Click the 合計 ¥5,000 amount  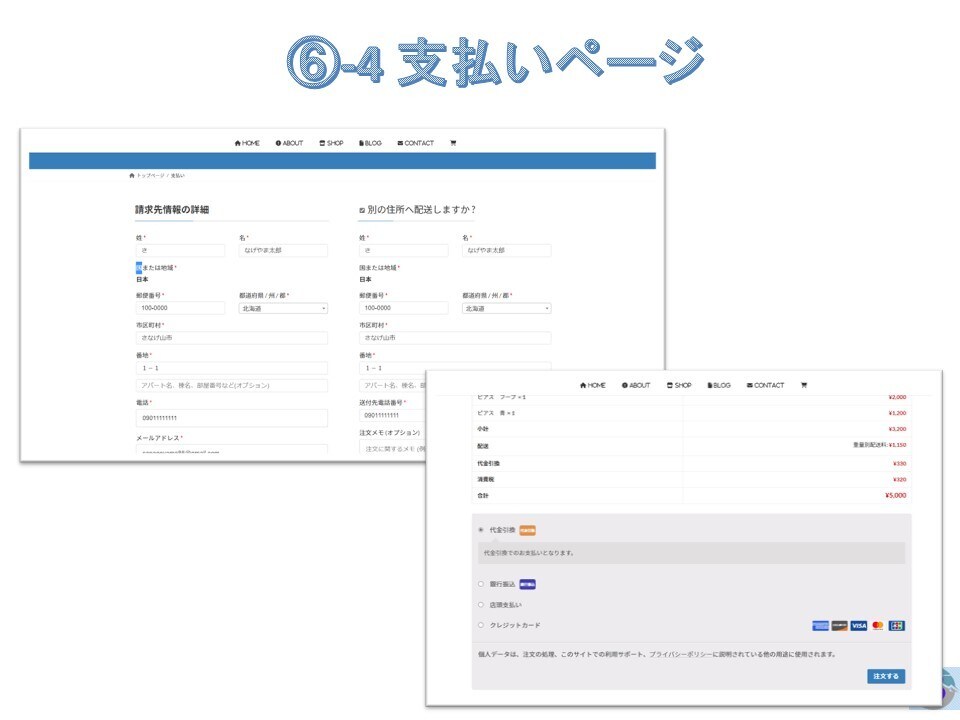(895, 495)
